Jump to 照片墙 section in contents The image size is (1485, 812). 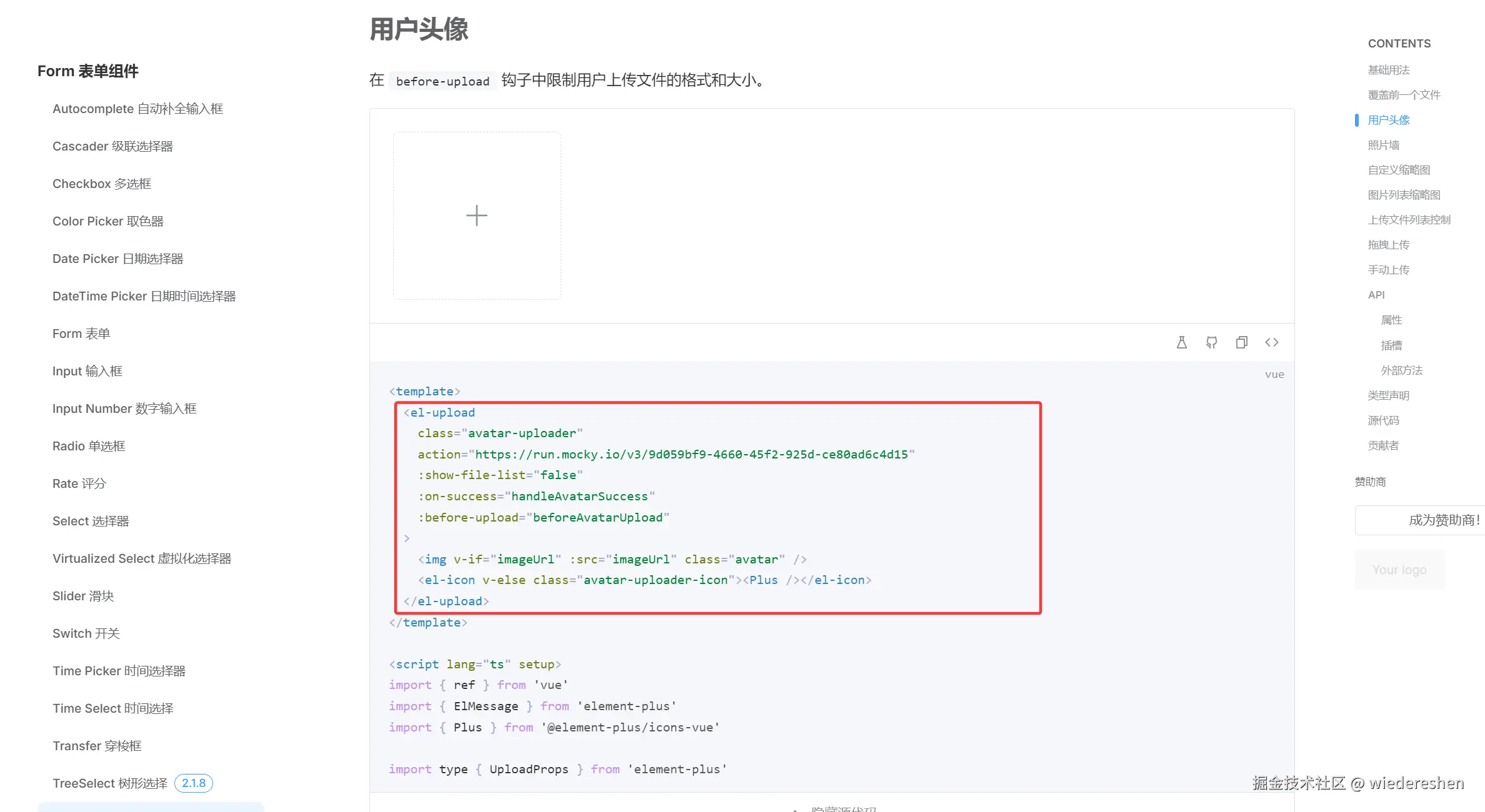[1383, 144]
